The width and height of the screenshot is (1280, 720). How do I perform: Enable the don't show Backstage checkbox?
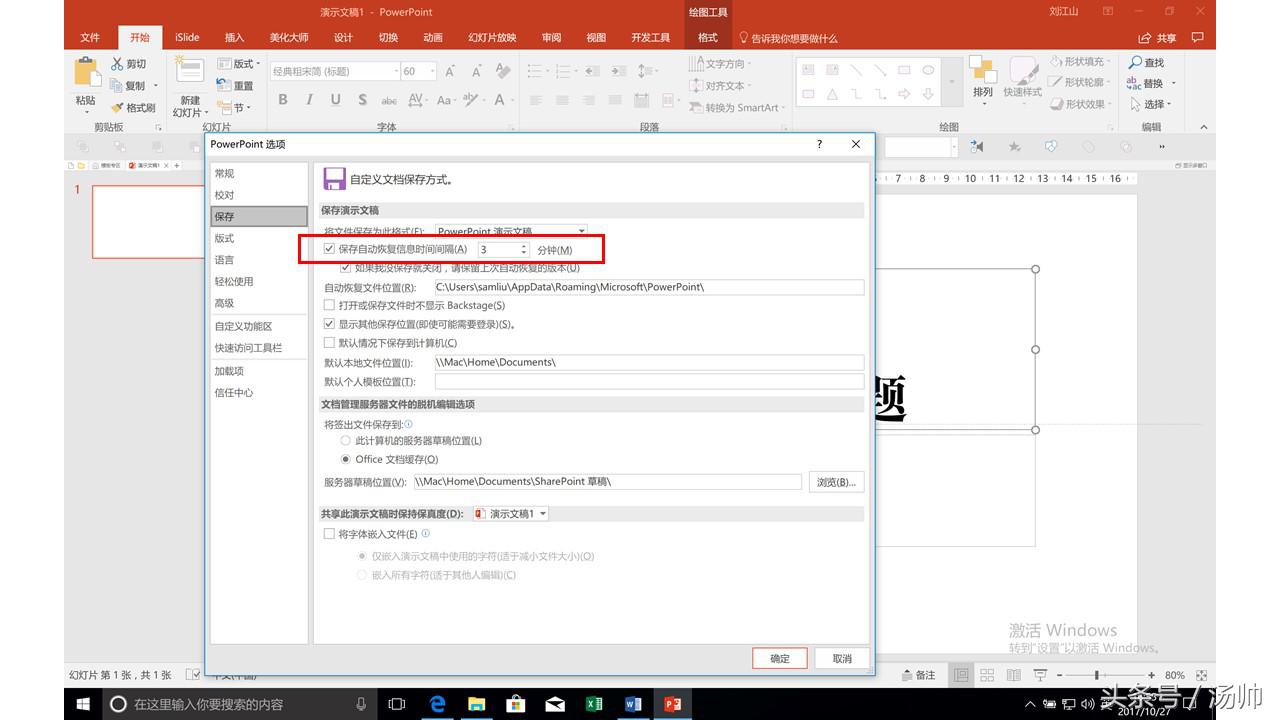point(330,305)
